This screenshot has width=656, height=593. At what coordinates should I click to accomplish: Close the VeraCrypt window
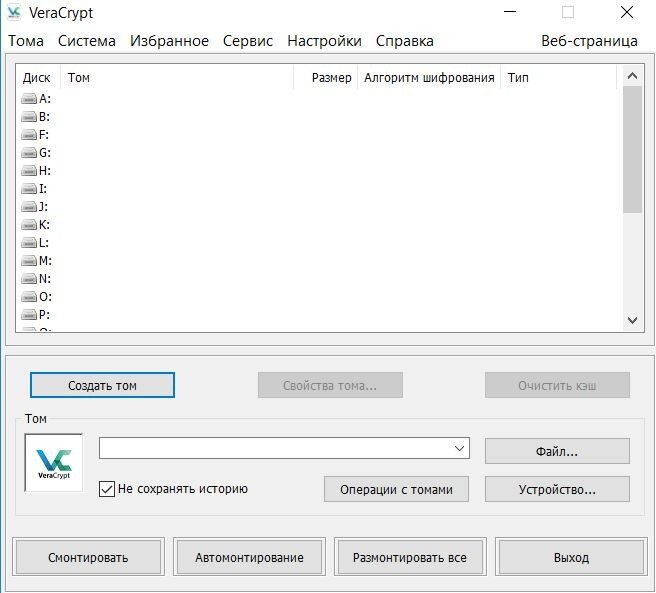tap(627, 12)
